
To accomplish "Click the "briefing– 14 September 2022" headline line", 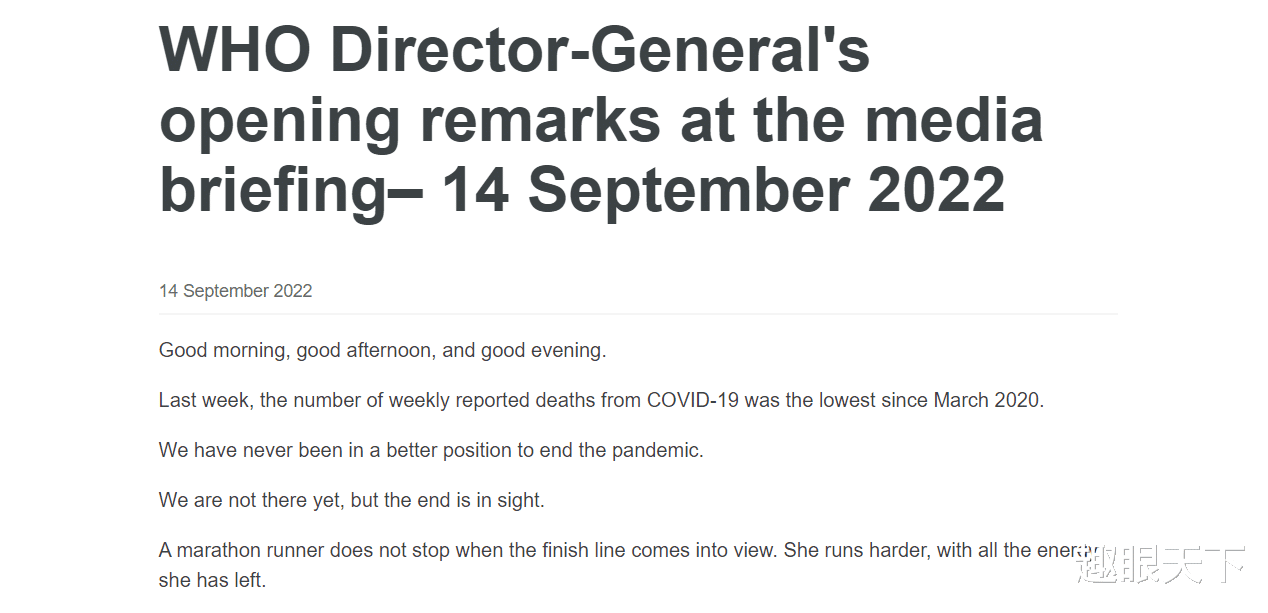I will [582, 190].
